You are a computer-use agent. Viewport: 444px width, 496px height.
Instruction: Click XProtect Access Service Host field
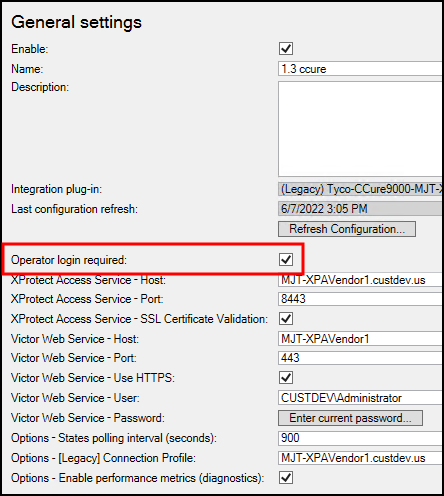coord(360,280)
